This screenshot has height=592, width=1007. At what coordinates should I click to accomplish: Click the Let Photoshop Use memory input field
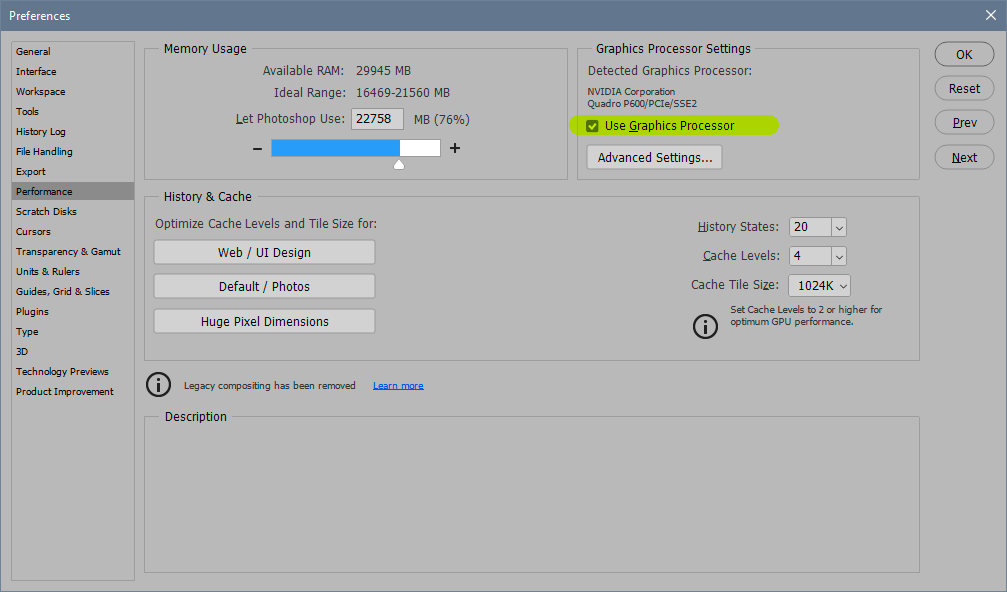[377, 119]
